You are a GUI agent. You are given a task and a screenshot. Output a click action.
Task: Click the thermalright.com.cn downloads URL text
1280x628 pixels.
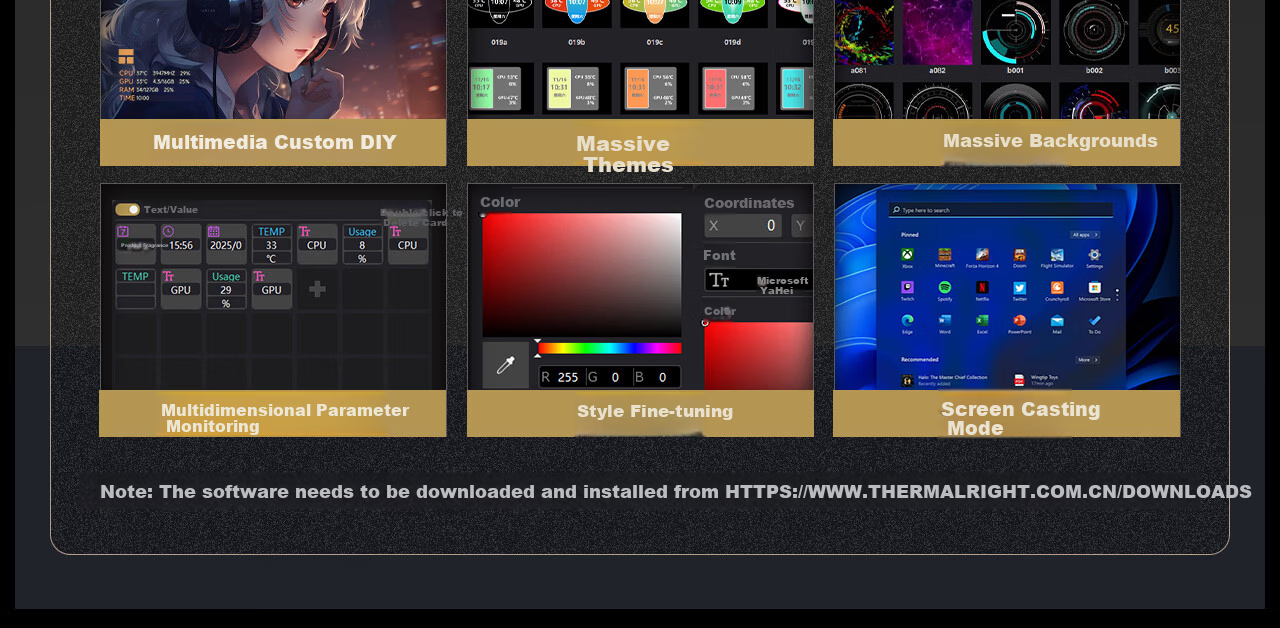[x=988, y=492]
